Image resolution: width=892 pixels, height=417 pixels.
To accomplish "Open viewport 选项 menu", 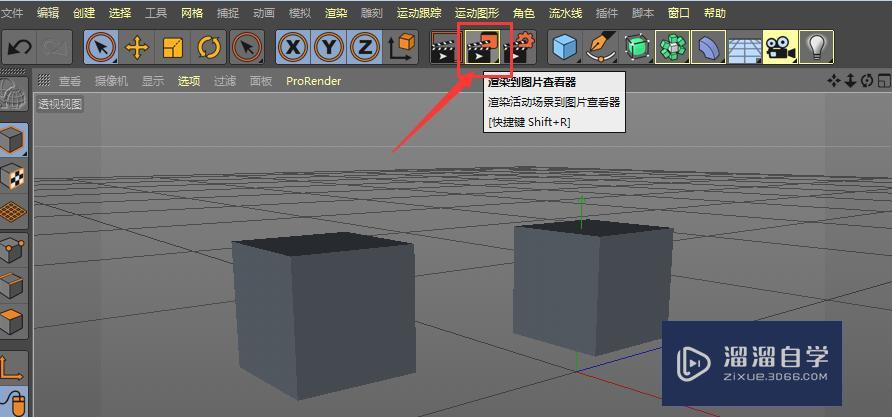I will pyautogui.click(x=189, y=81).
